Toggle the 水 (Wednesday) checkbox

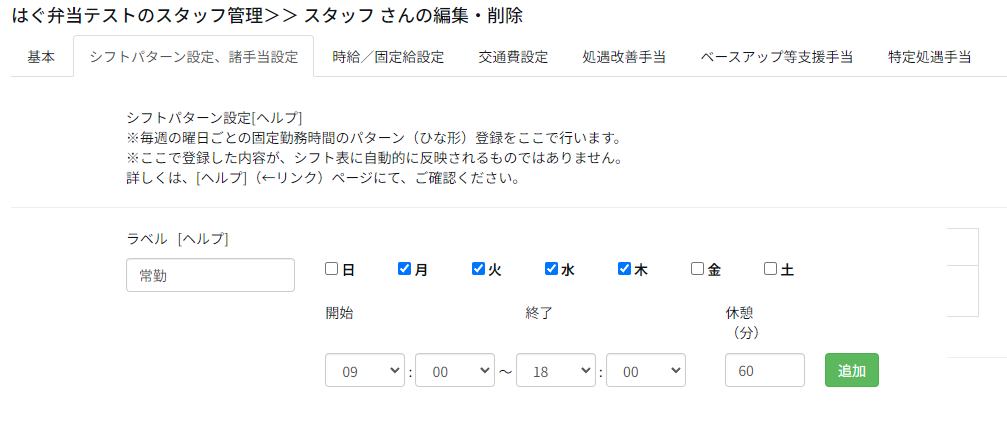click(551, 269)
